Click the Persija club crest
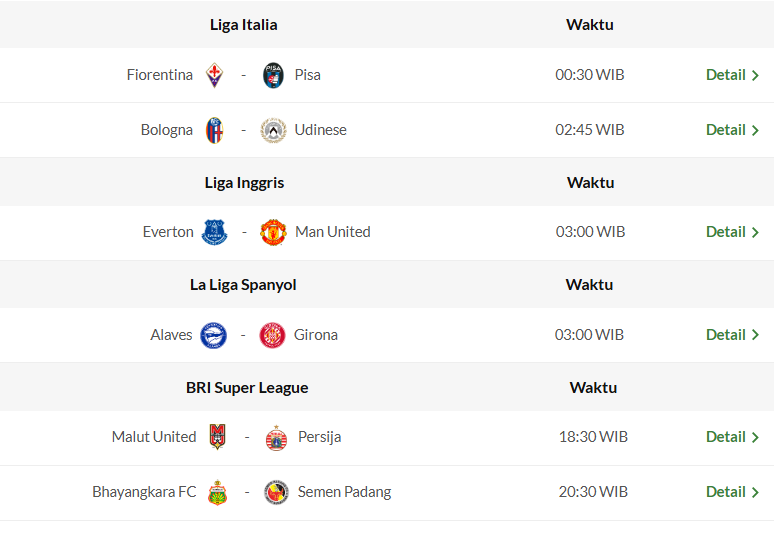The width and height of the screenshot is (783, 544). coord(276,437)
